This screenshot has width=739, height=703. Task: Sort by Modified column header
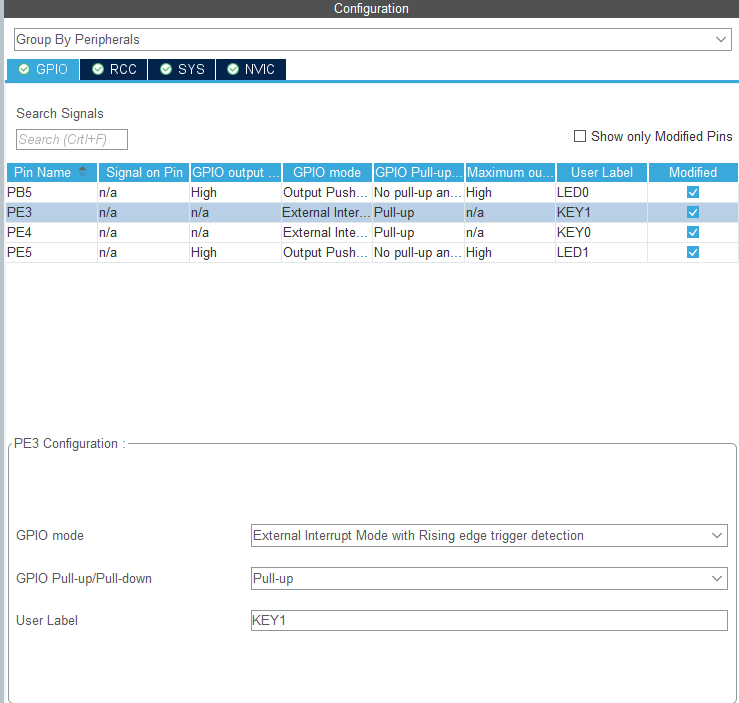[x=693, y=172]
